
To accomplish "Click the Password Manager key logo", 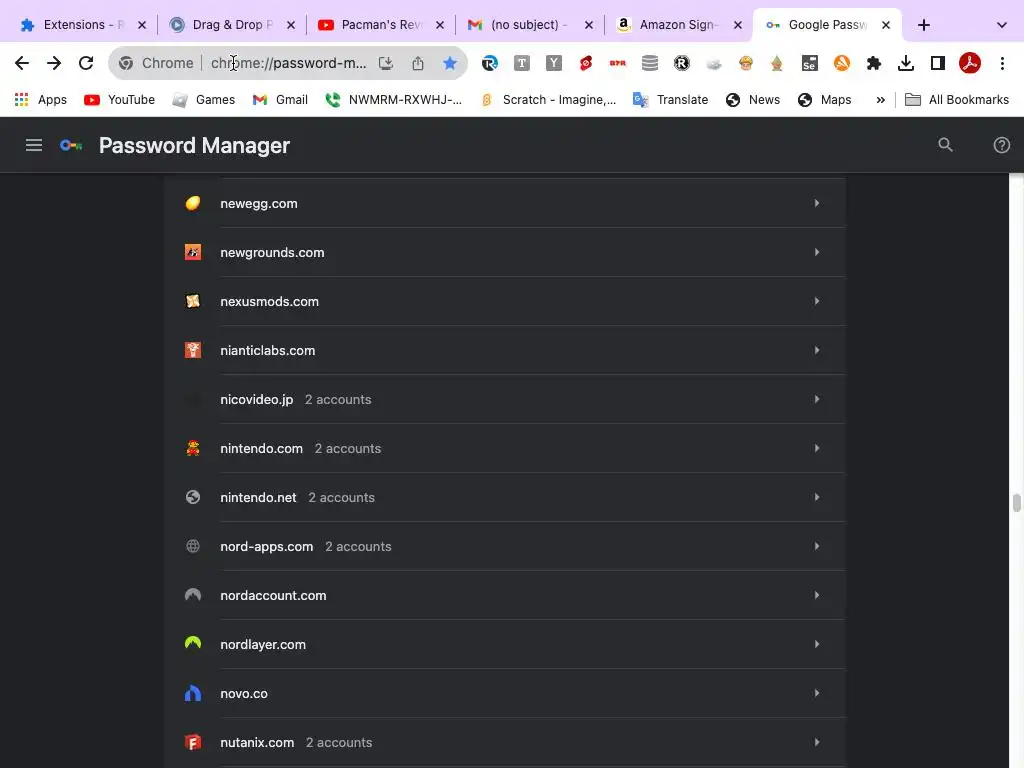I will (71, 145).
